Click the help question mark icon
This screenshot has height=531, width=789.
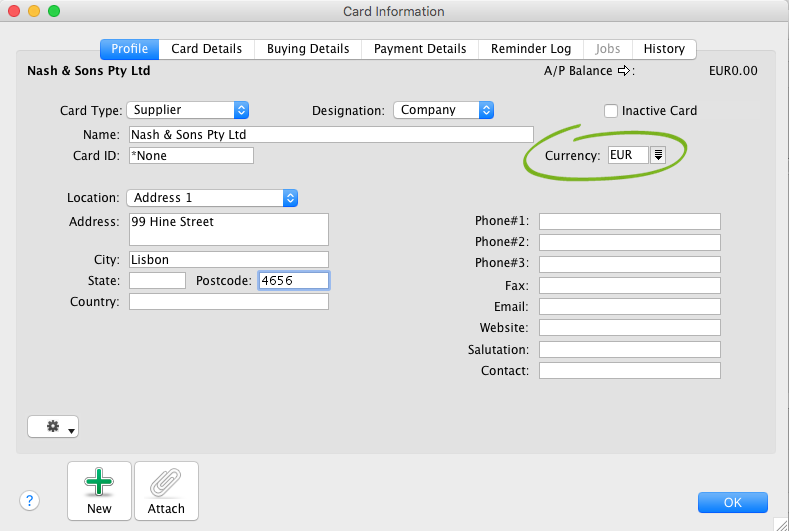click(30, 501)
